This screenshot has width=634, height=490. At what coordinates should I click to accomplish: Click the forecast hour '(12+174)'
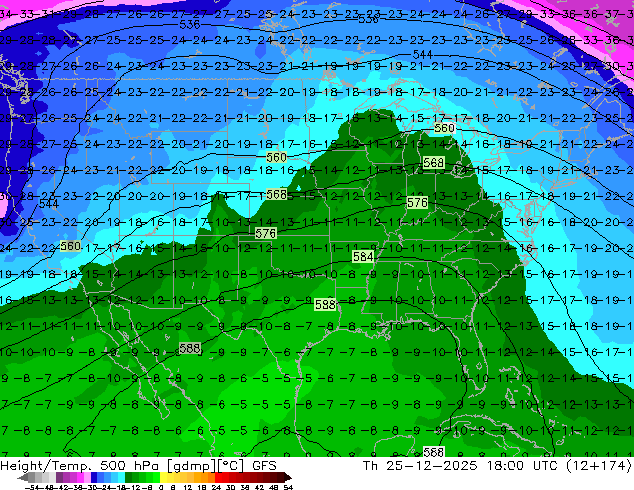point(600,465)
